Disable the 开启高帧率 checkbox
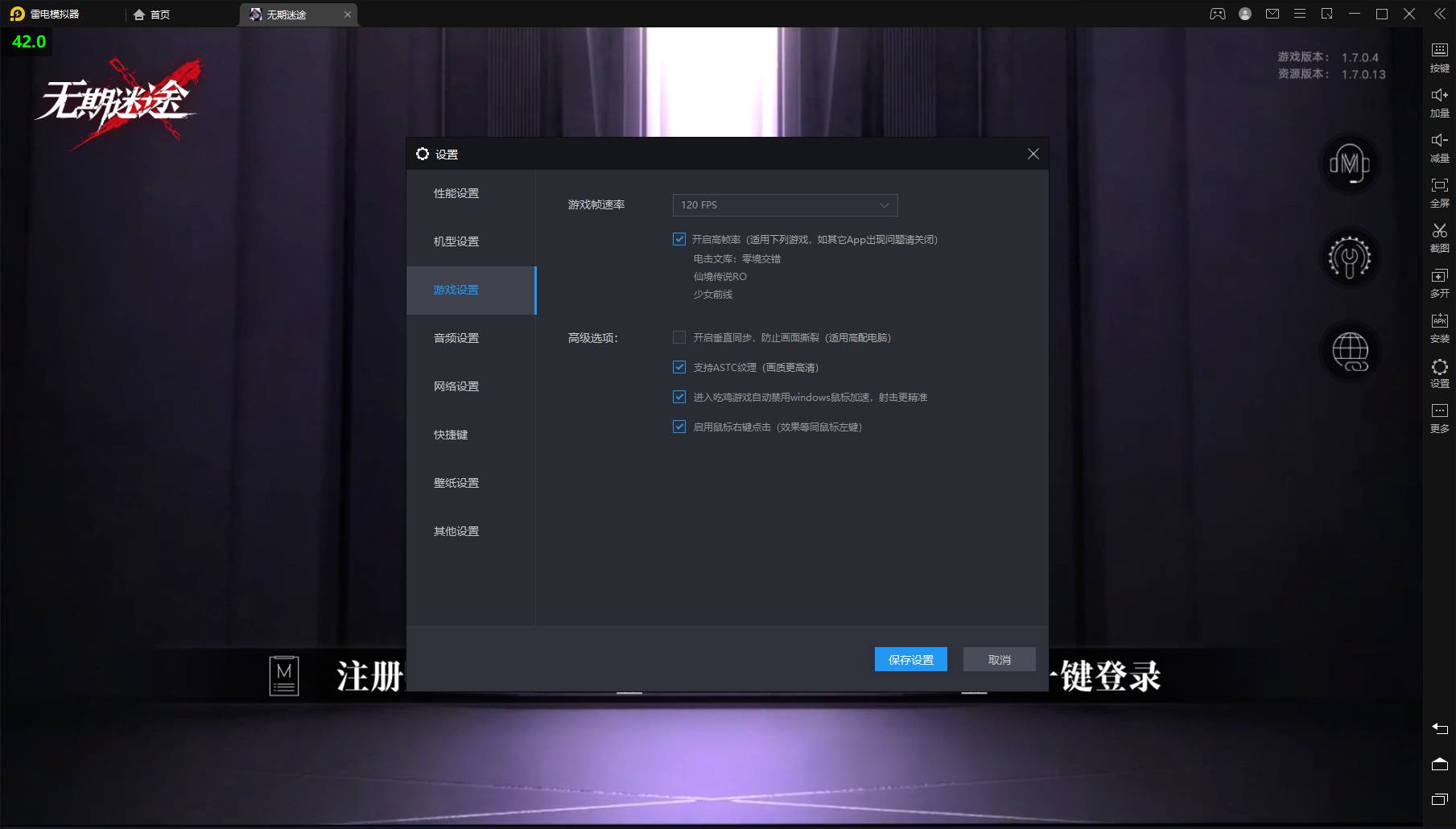The image size is (1456, 829). [x=679, y=239]
